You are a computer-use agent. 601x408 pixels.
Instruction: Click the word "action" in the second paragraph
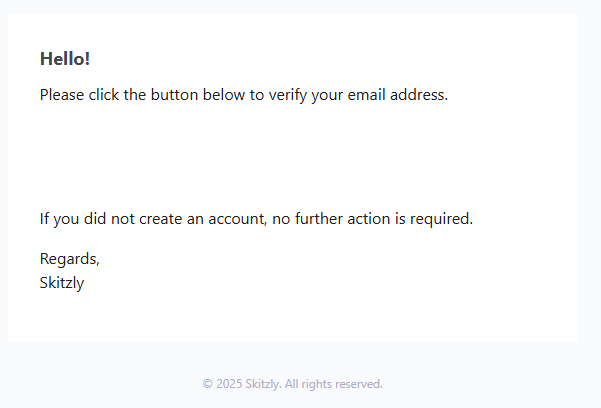coord(370,219)
